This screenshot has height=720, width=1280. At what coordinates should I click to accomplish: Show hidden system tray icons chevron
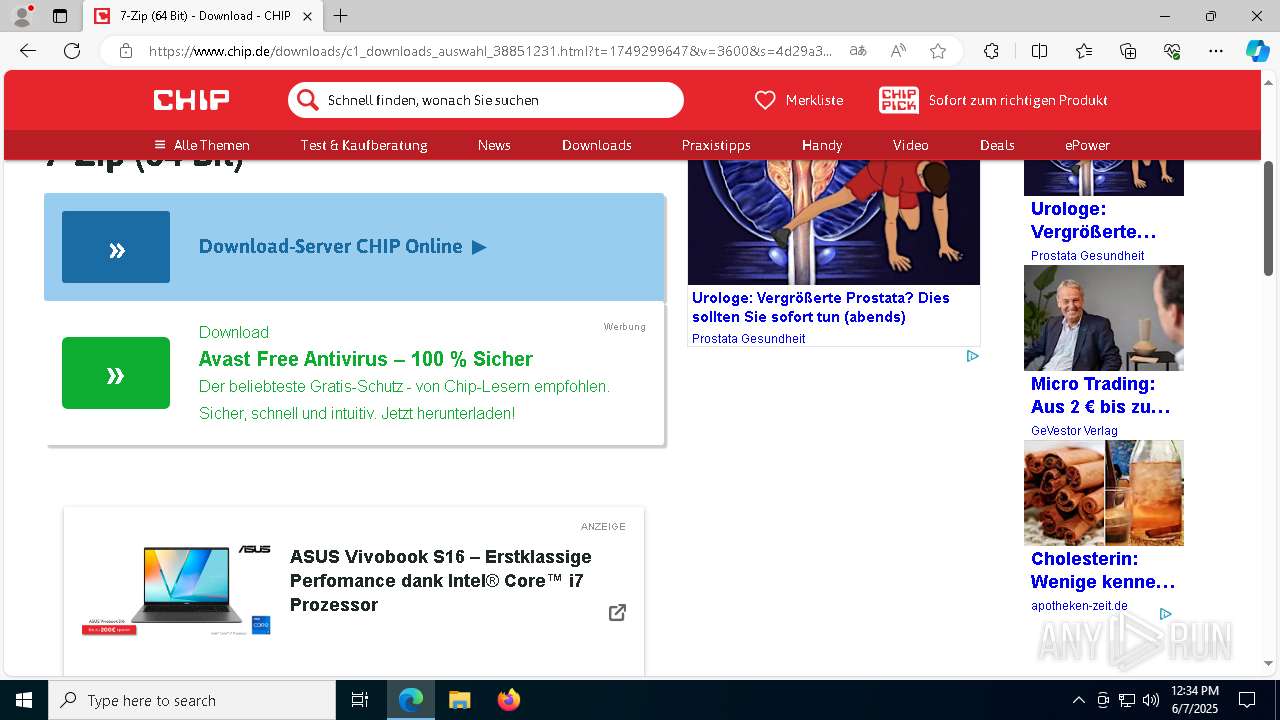coord(1078,700)
